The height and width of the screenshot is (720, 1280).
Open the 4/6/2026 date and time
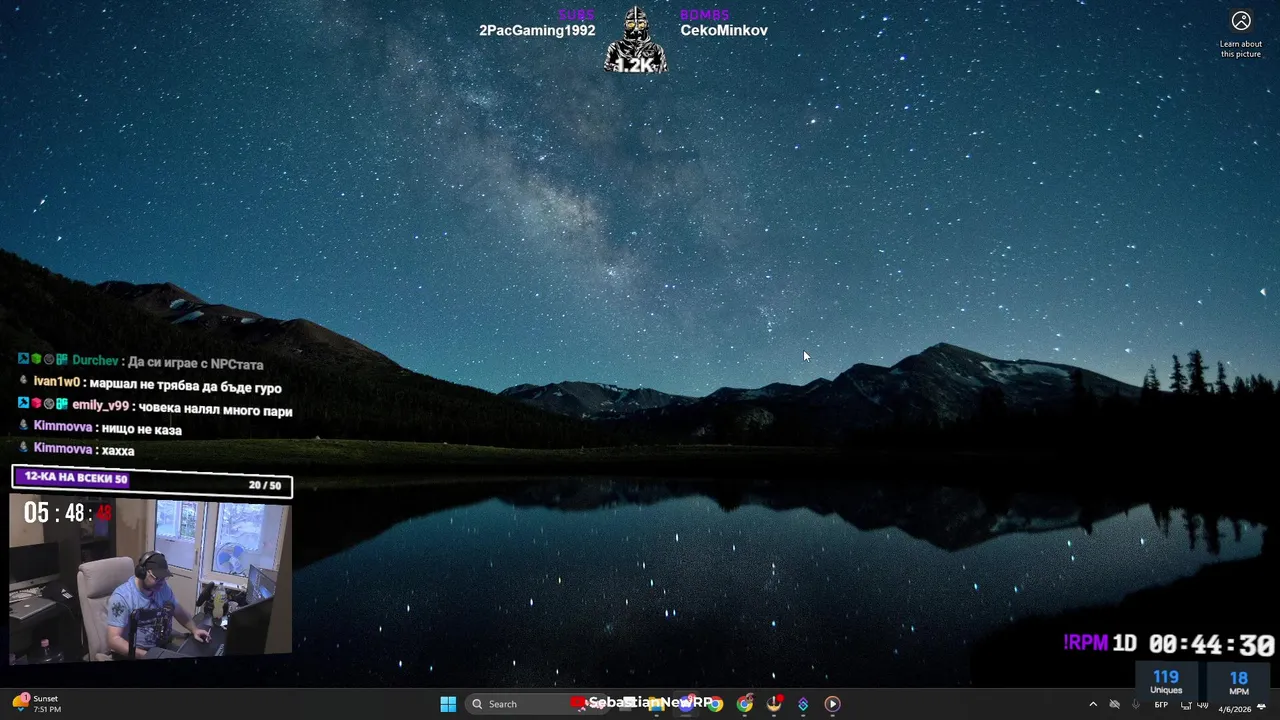1234,709
